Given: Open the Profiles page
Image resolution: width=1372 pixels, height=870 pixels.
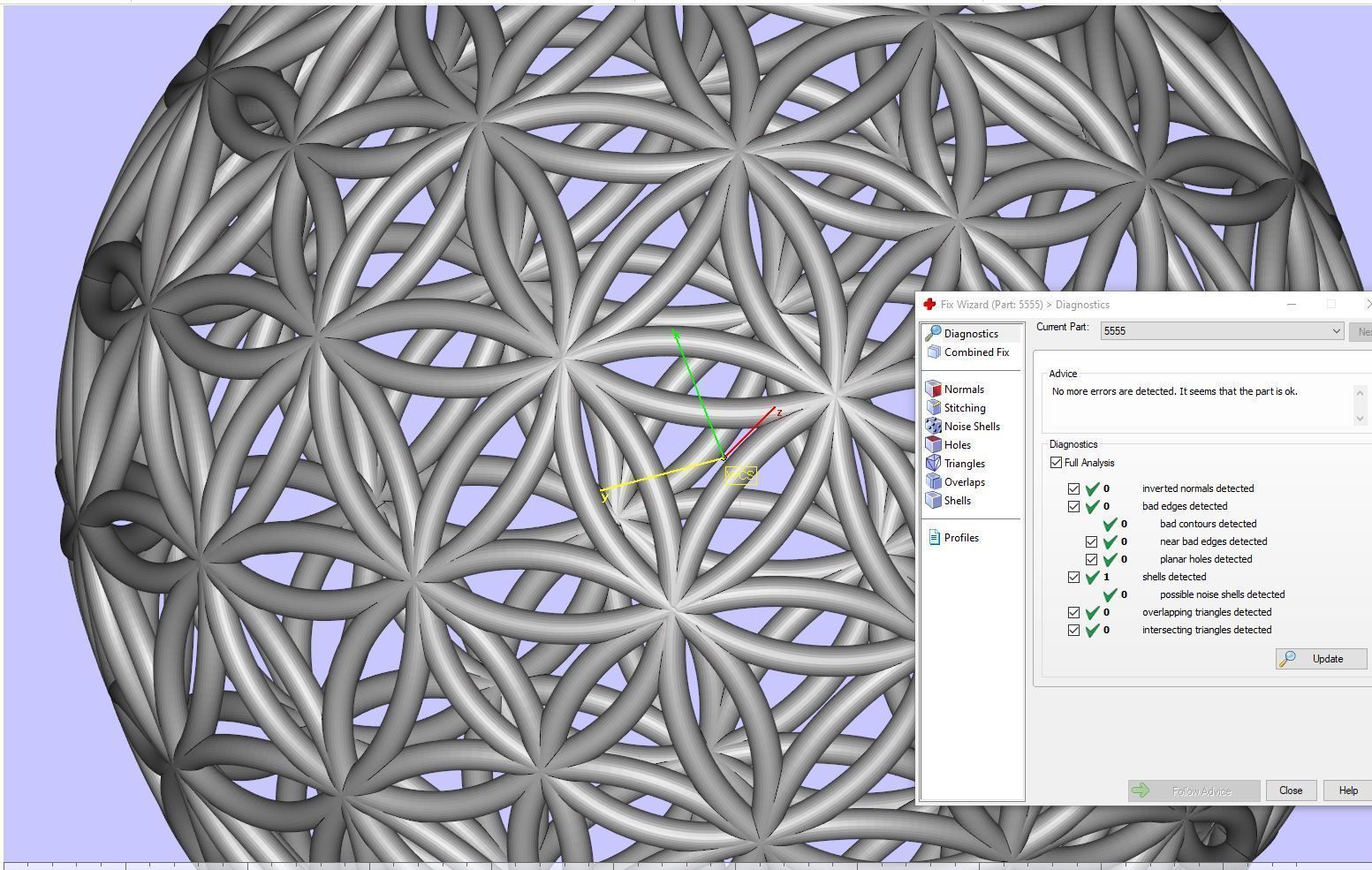Looking at the screenshot, I should (960, 537).
